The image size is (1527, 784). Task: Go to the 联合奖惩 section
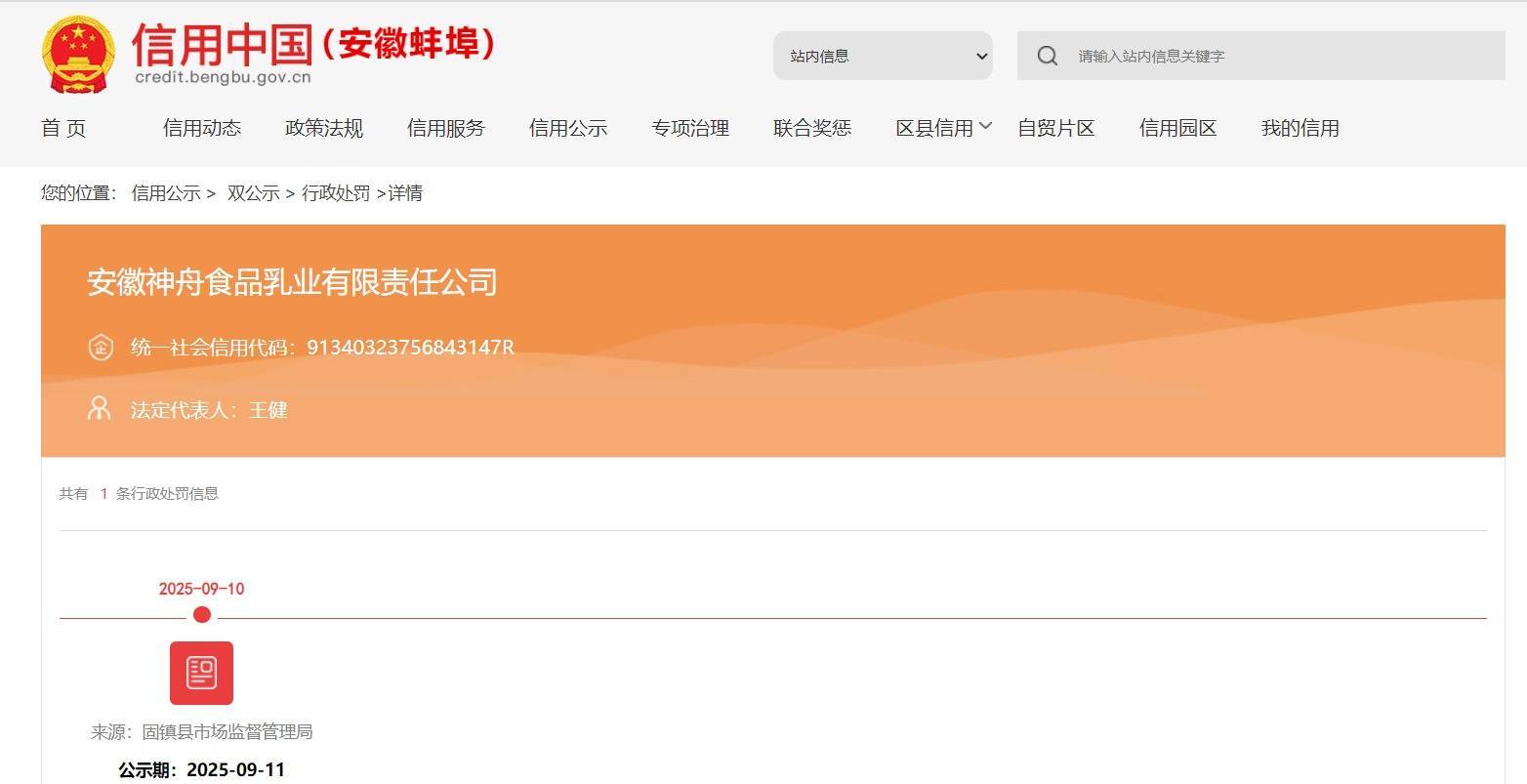tap(812, 127)
